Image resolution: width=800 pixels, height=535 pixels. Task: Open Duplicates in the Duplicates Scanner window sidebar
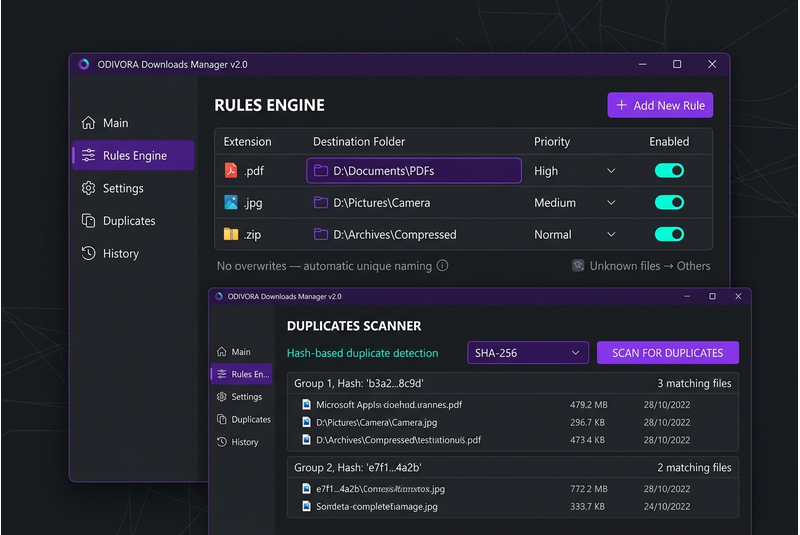pos(244,419)
